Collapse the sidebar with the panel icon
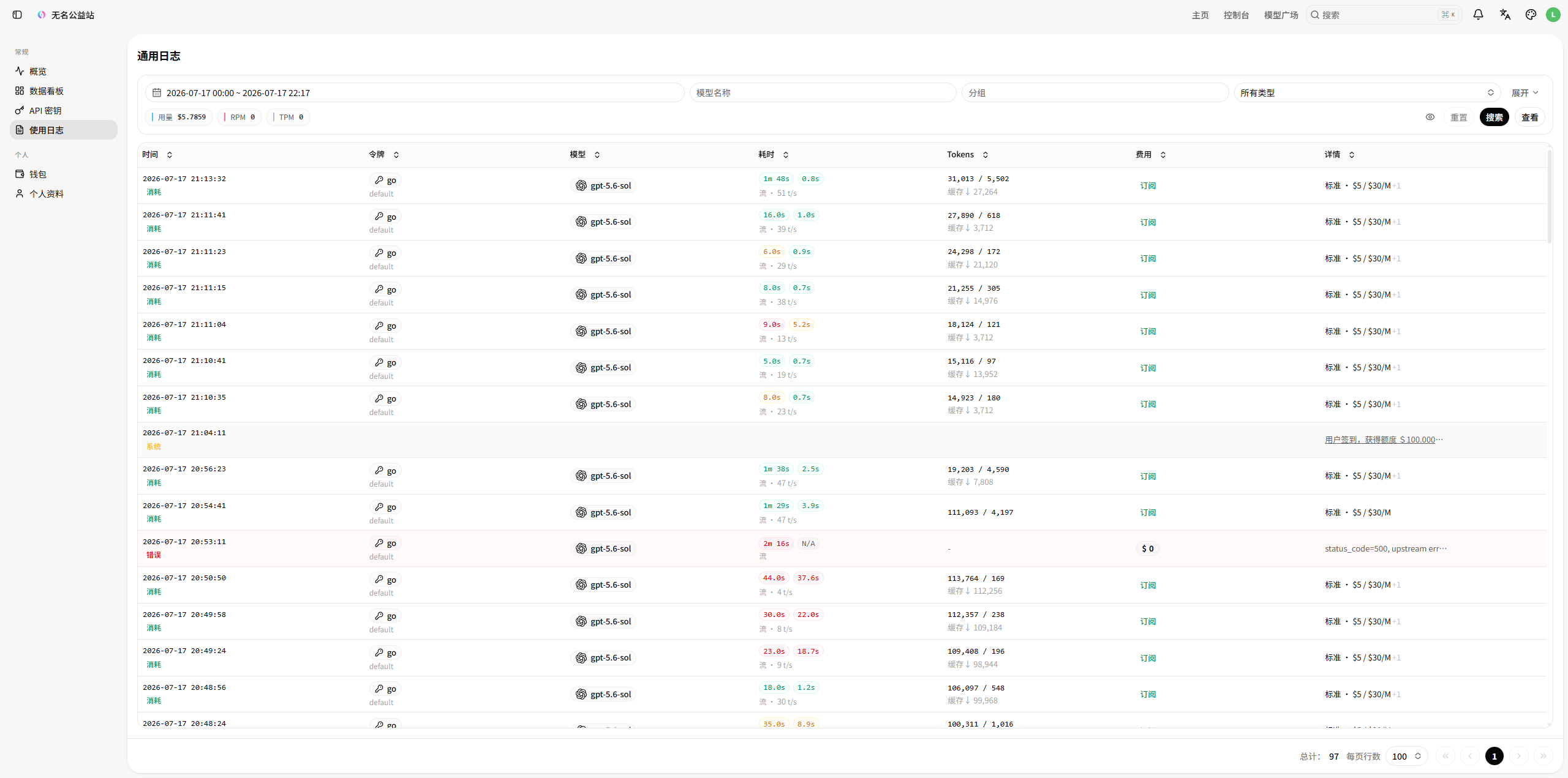This screenshot has height=778, width=1568. pos(17,15)
